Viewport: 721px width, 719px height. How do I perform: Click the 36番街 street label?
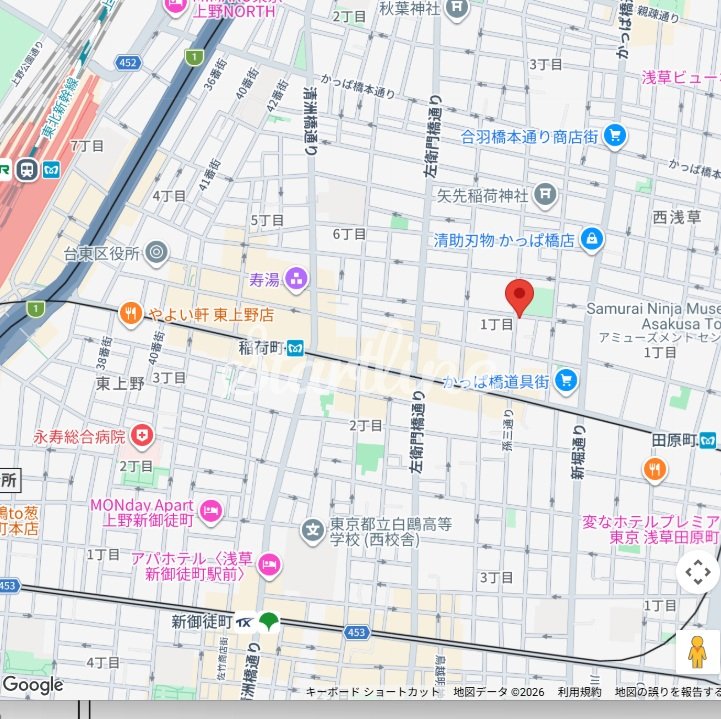point(215,74)
